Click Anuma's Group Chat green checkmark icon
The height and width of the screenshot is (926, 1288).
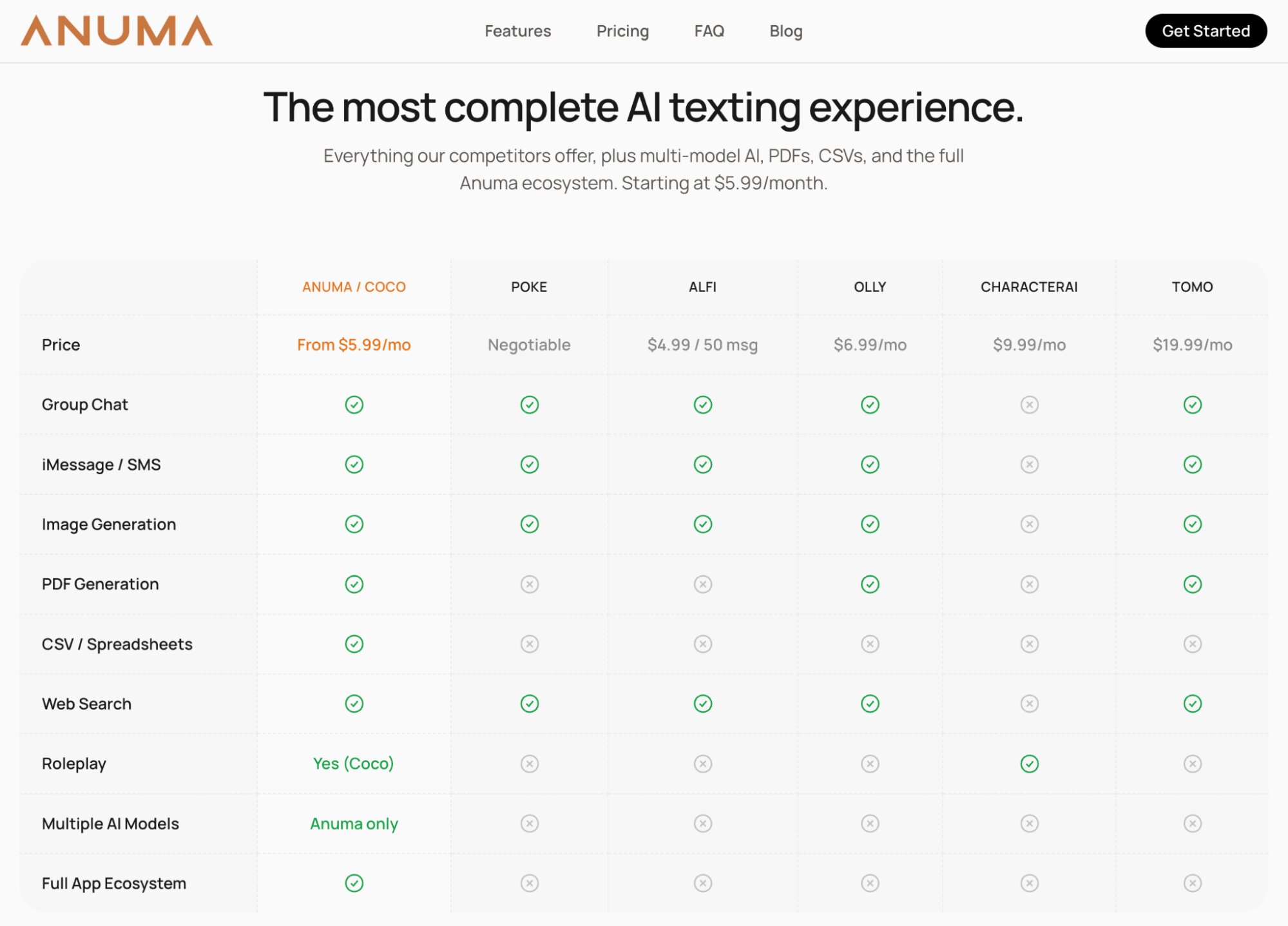(x=354, y=405)
